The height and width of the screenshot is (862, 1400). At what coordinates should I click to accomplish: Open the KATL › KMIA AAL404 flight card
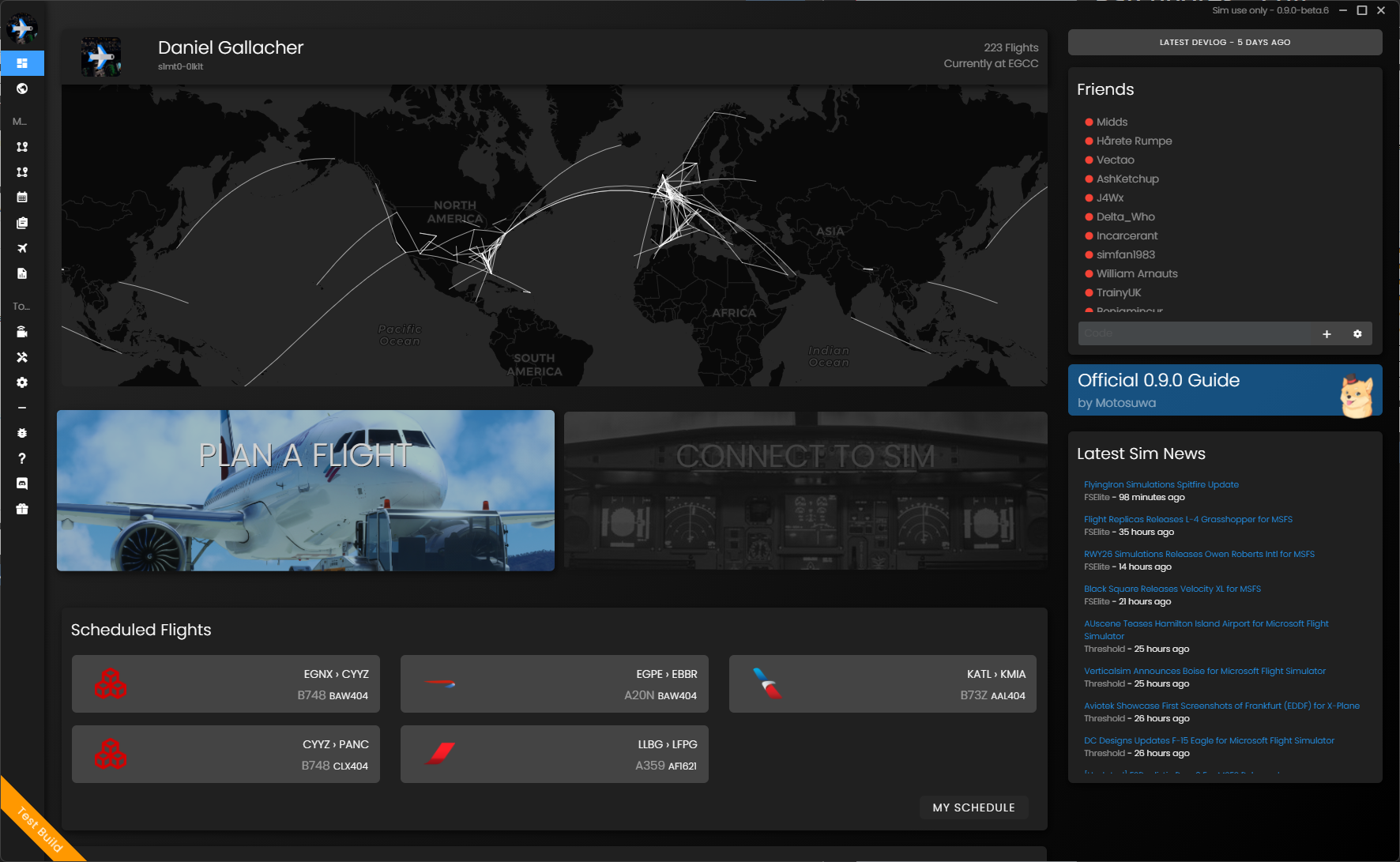pyautogui.click(x=883, y=683)
